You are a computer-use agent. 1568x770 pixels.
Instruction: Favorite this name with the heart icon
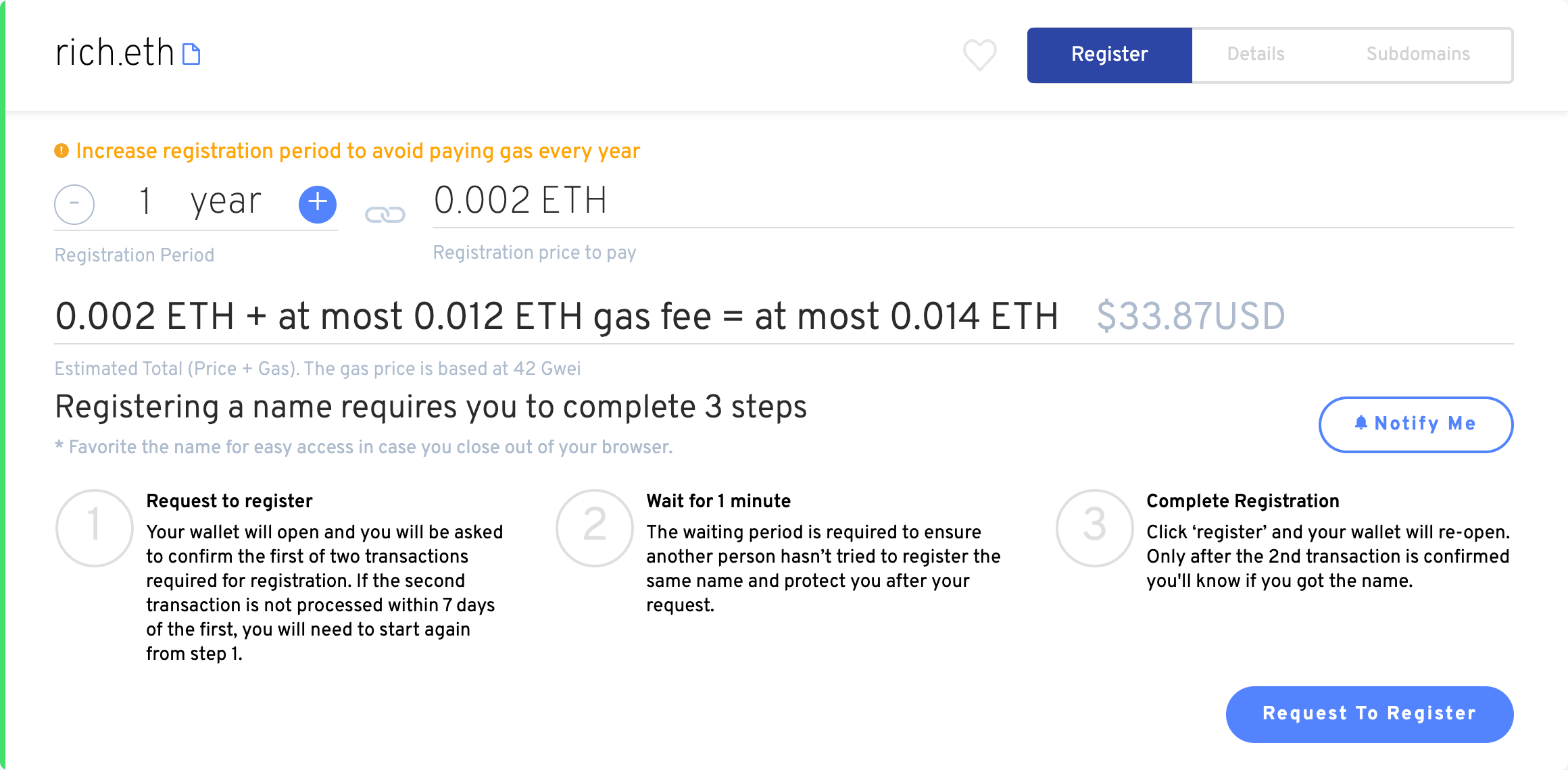point(979,55)
